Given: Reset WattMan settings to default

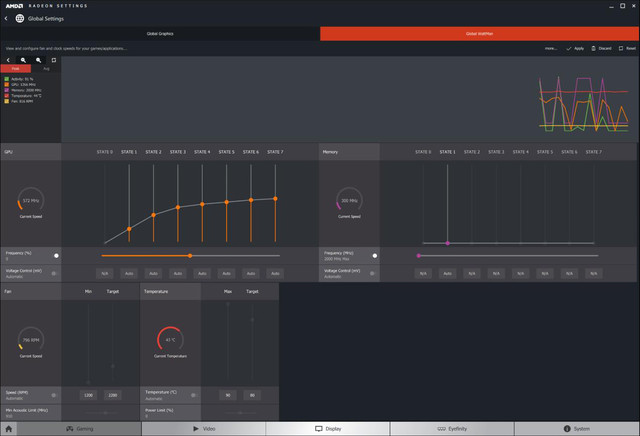Looking at the screenshot, I should click(627, 48).
